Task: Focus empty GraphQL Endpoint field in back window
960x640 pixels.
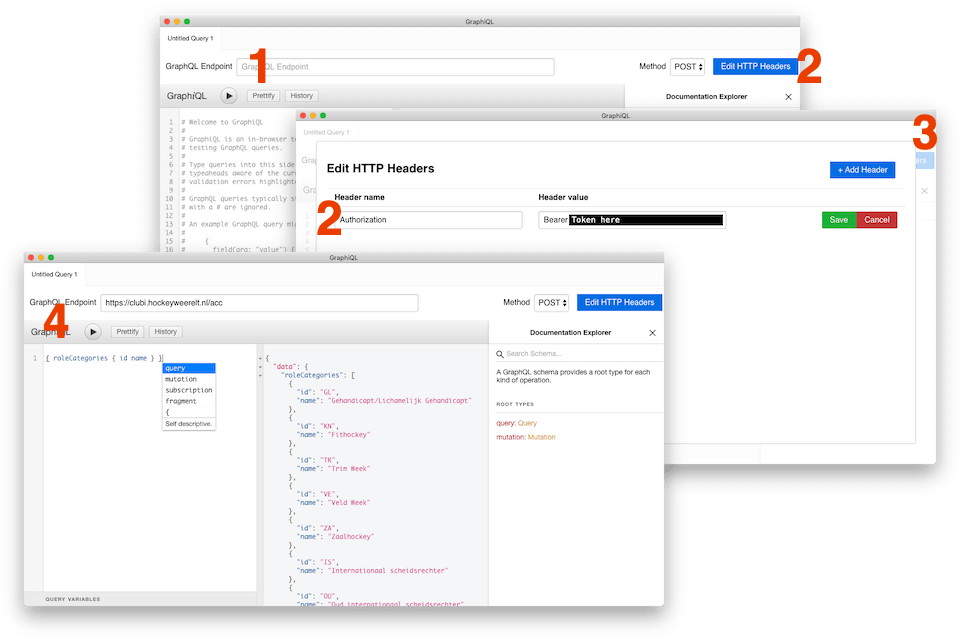Action: [x=396, y=67]
